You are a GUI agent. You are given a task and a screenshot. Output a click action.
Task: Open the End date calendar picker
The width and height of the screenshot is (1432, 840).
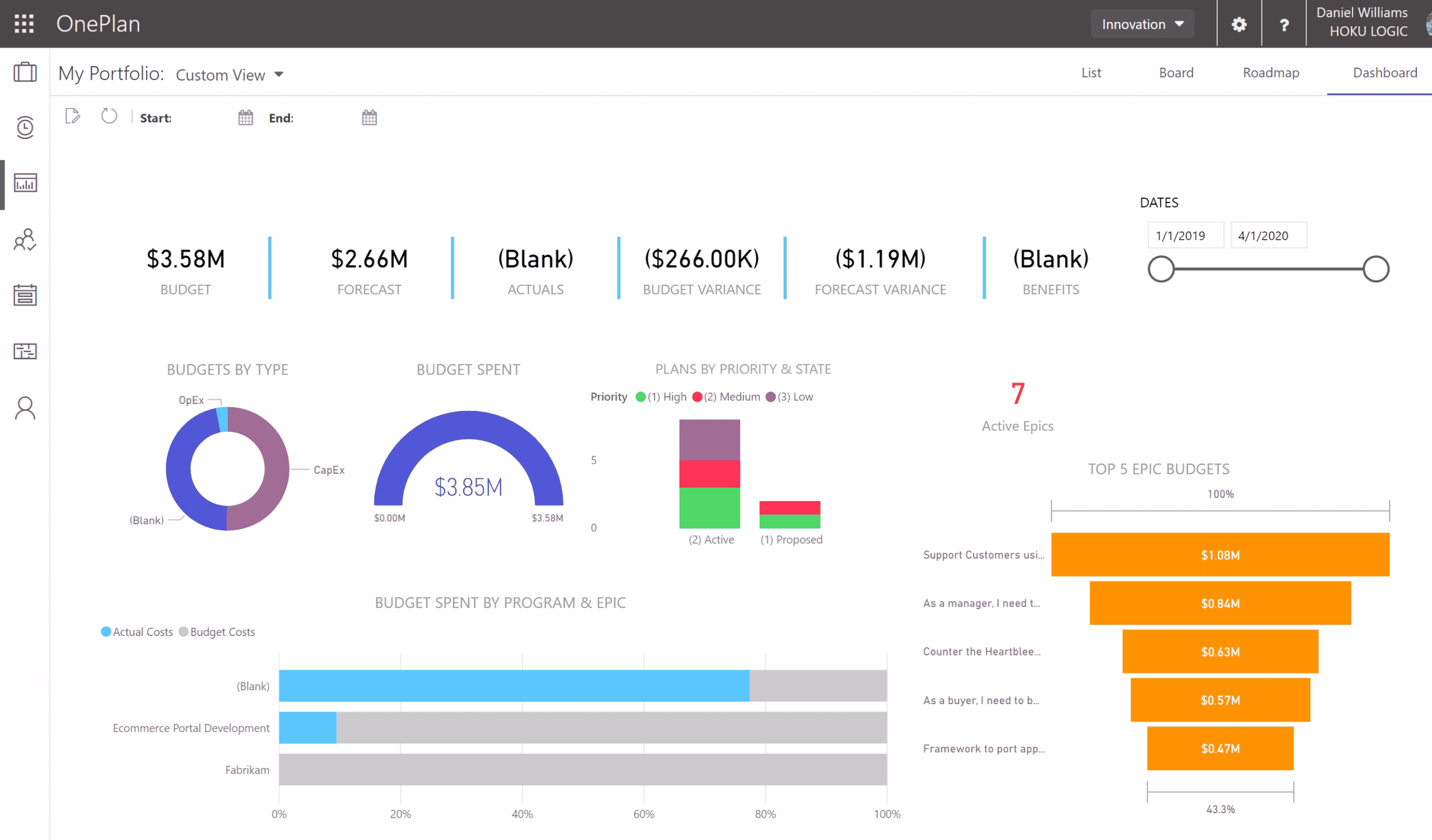point(369,117)
